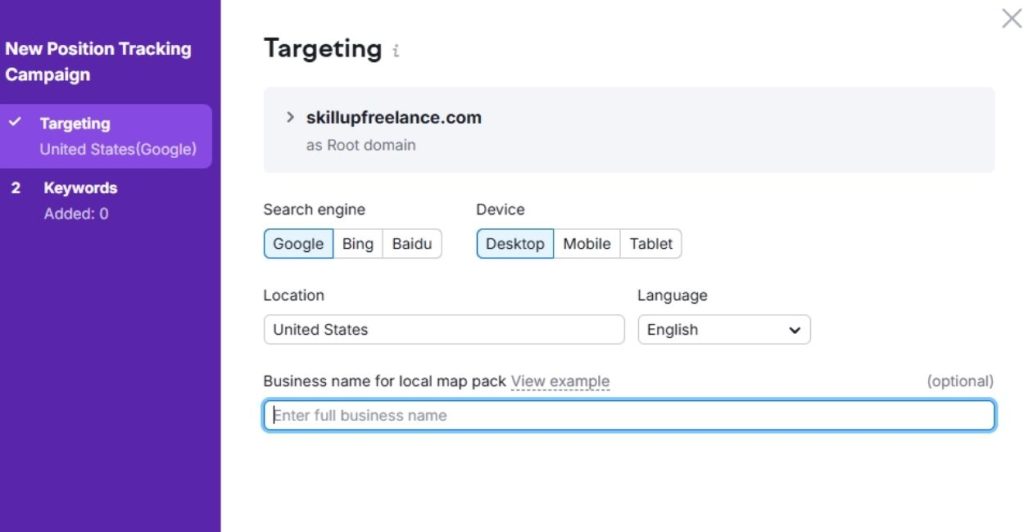The width and height of the screenshot is (1024, 532).
Task: Click the checkmark icon next to Targeting step
Action: point(15,122)
